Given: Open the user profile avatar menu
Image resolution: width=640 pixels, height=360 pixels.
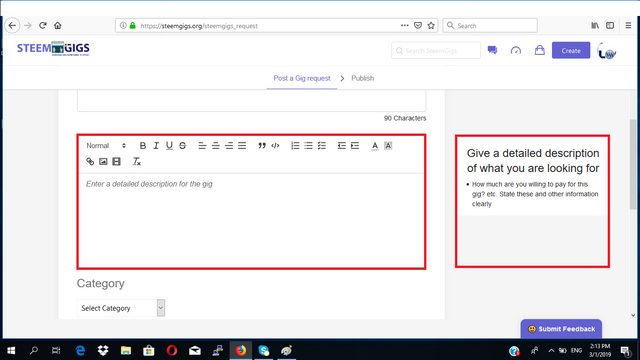Looking at the screenshot, I should coord(607,51).
